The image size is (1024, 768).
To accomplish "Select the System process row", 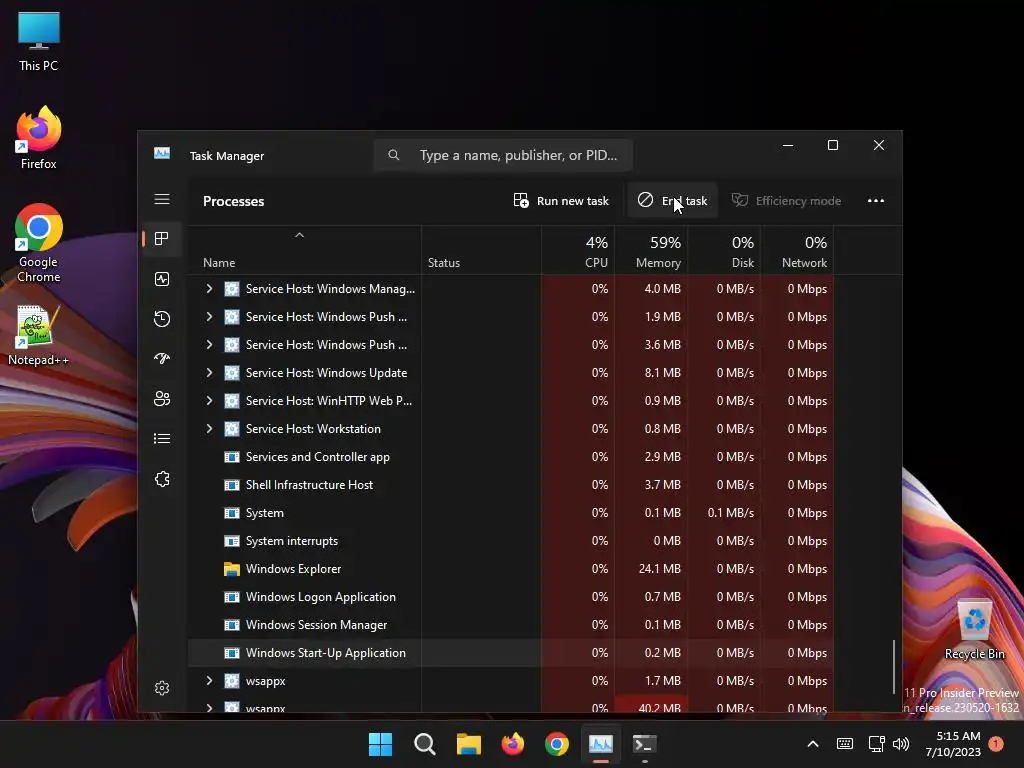I will (x=510, y=513).
